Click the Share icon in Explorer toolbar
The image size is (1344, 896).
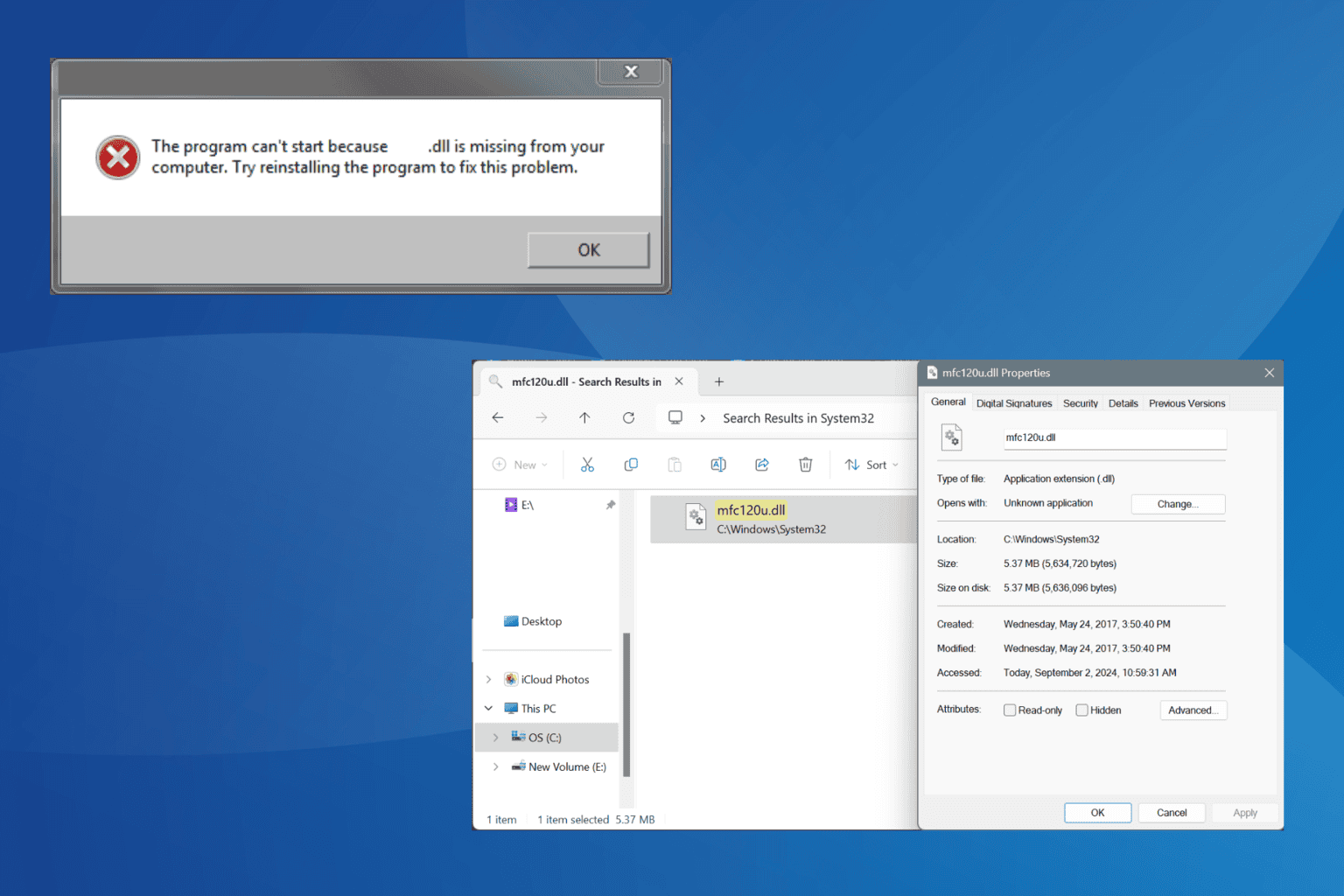tap(762, 465)
